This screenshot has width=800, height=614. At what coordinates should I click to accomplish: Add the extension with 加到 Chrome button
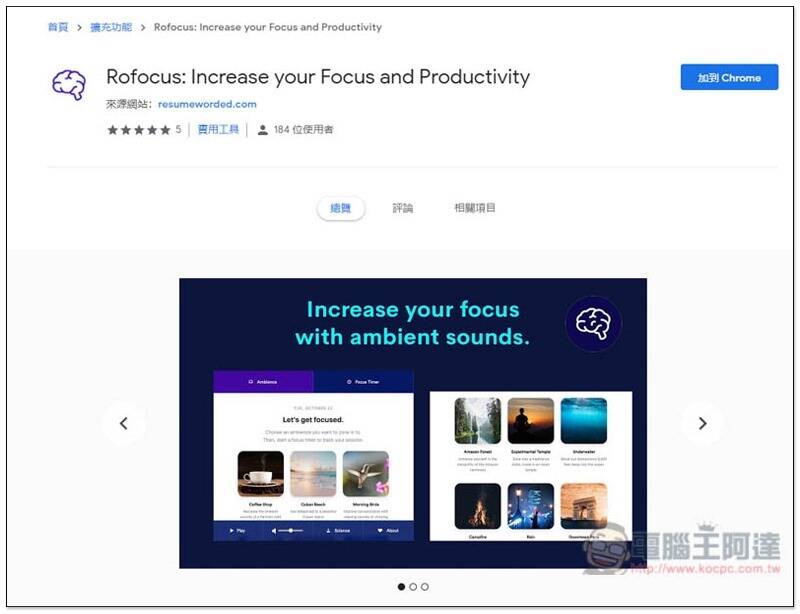click(729, 77)
